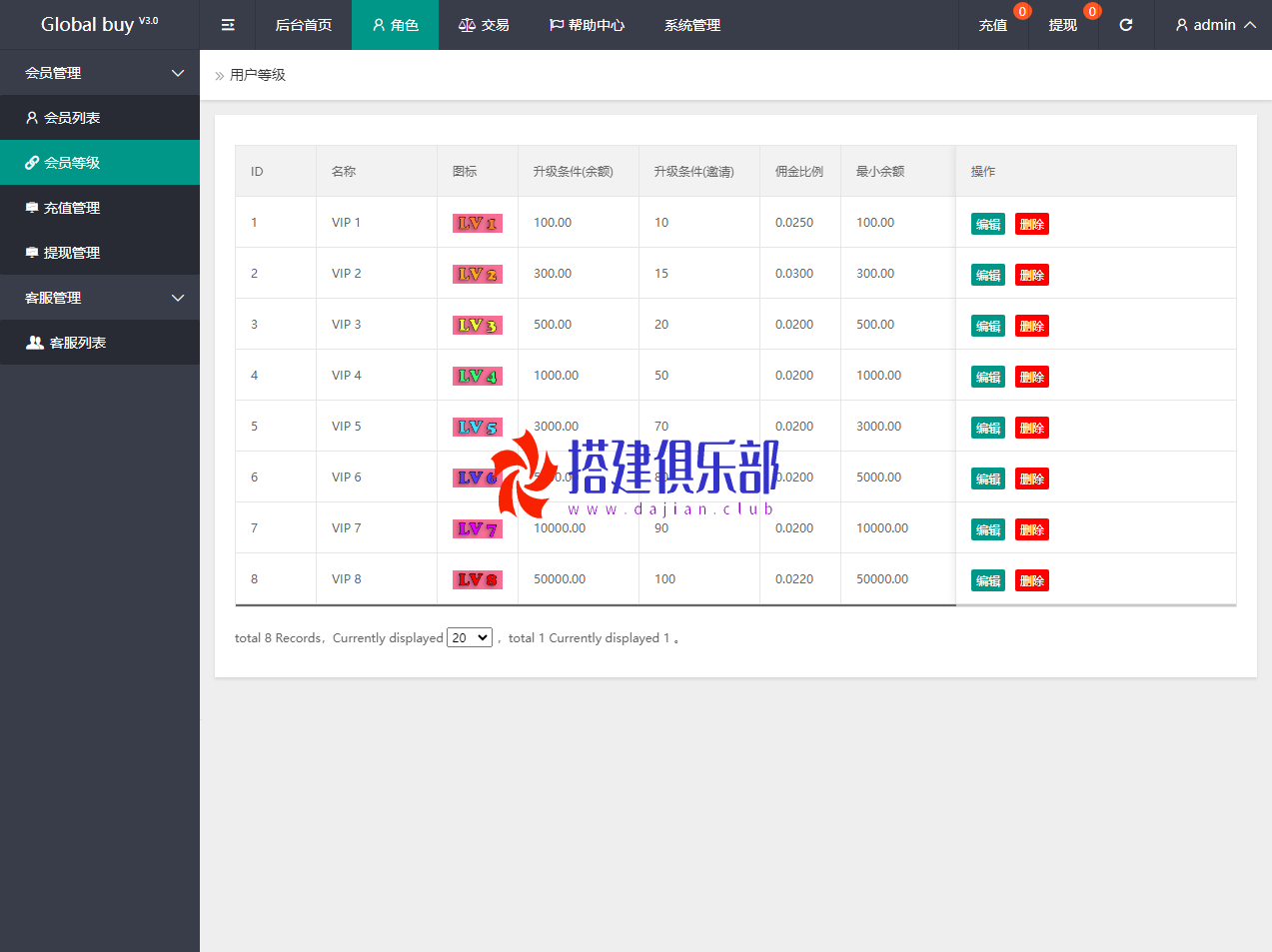Click the LV 3 level badge icon
The height and width of the screenshot is (952, 1272).
tap(478, 326)
